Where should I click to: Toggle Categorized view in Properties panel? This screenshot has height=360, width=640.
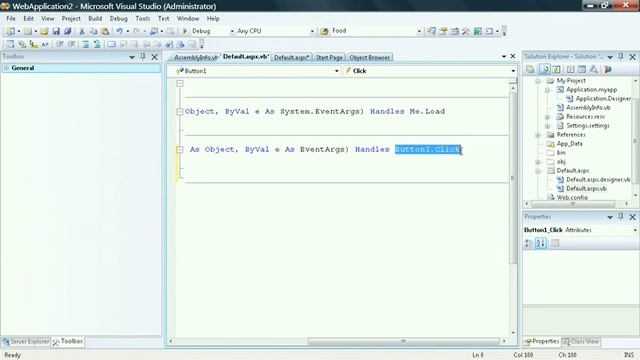(529, 243)
